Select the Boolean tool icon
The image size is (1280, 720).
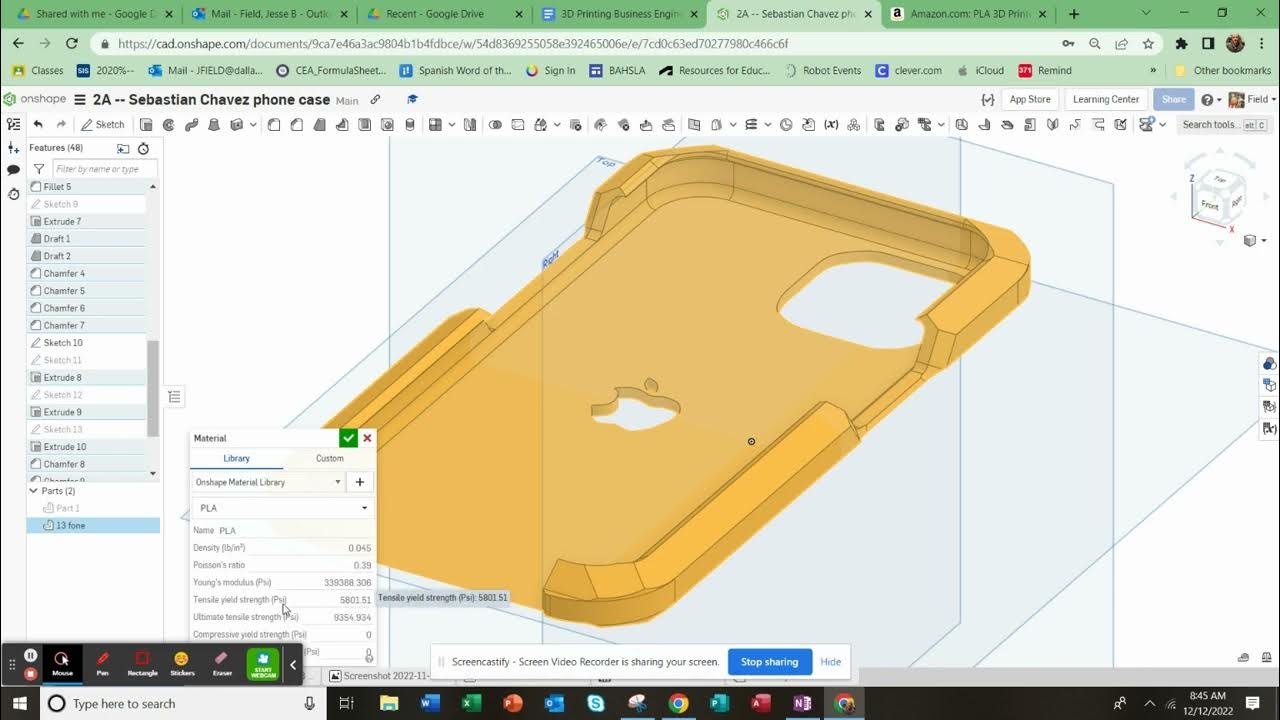coord(495,125)
